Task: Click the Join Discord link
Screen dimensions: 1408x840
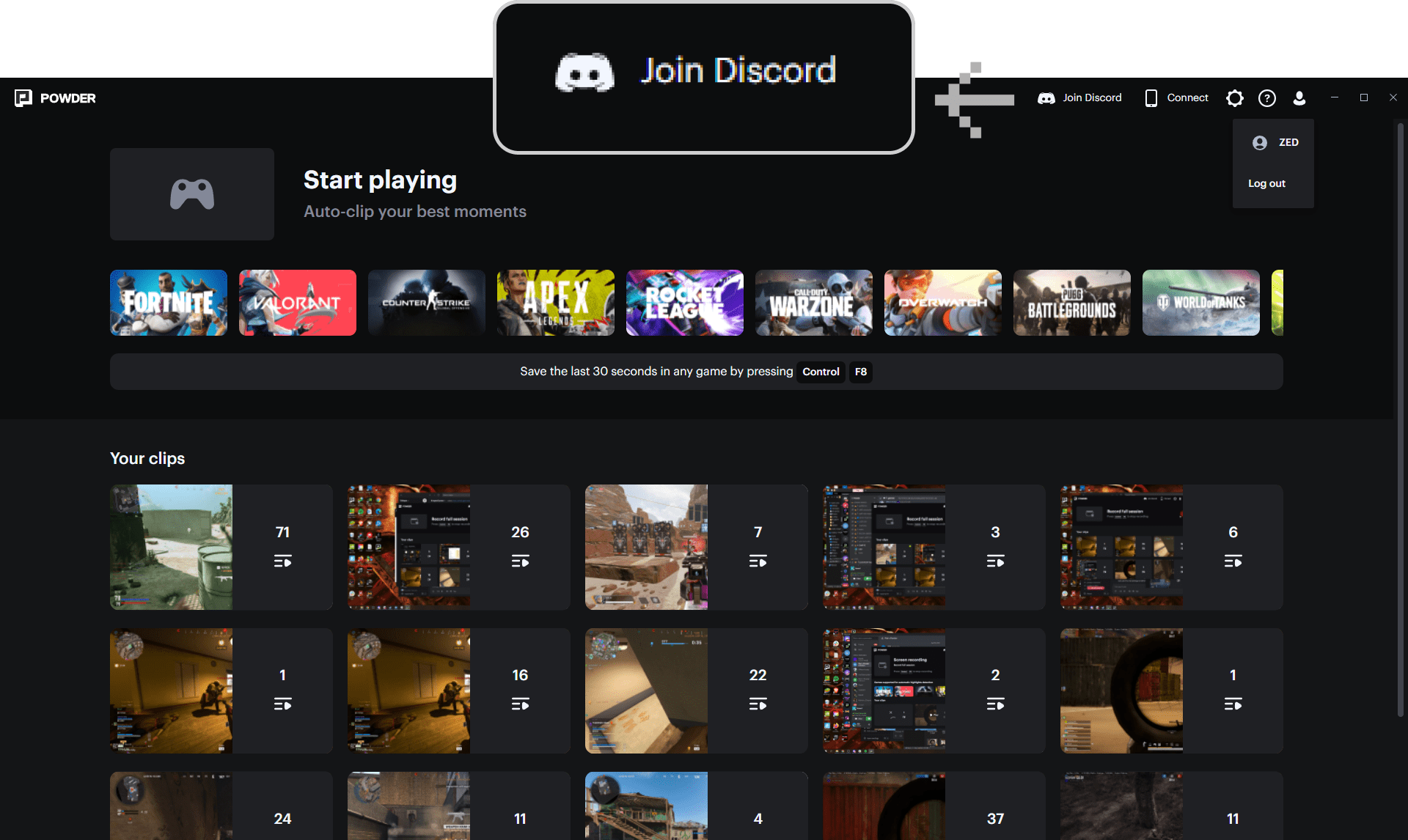Action: [x=1092, y=98]
